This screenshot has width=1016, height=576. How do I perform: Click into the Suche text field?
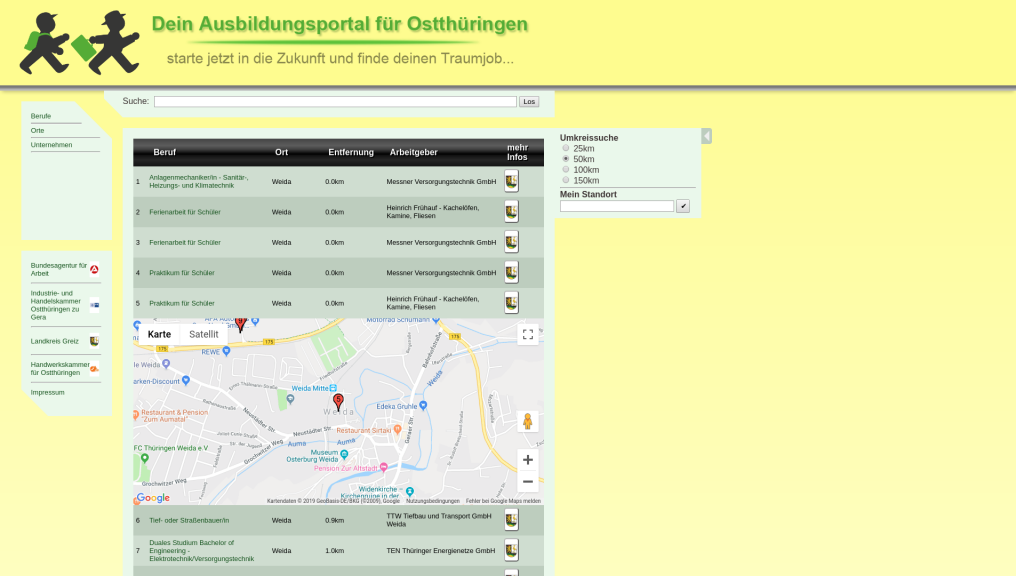(335, 102)
